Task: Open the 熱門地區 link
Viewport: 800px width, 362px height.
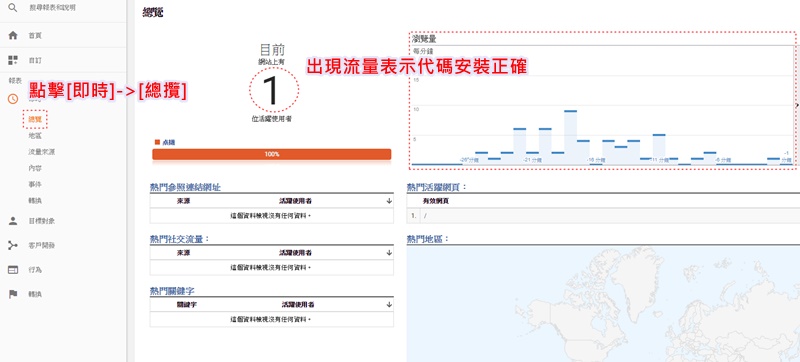Action: [429, 239]
